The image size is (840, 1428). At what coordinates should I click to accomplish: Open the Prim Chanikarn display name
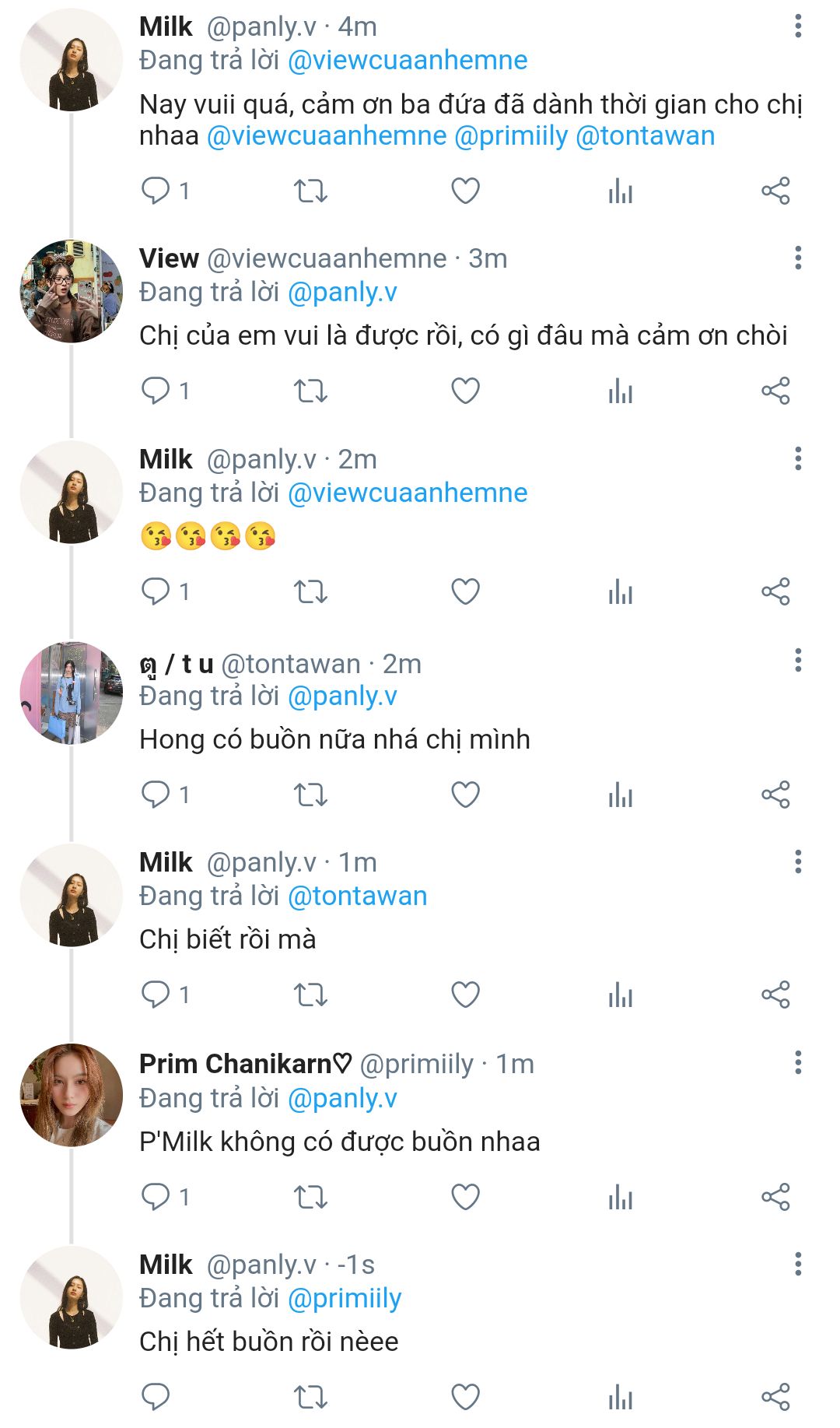[245, 1064]
